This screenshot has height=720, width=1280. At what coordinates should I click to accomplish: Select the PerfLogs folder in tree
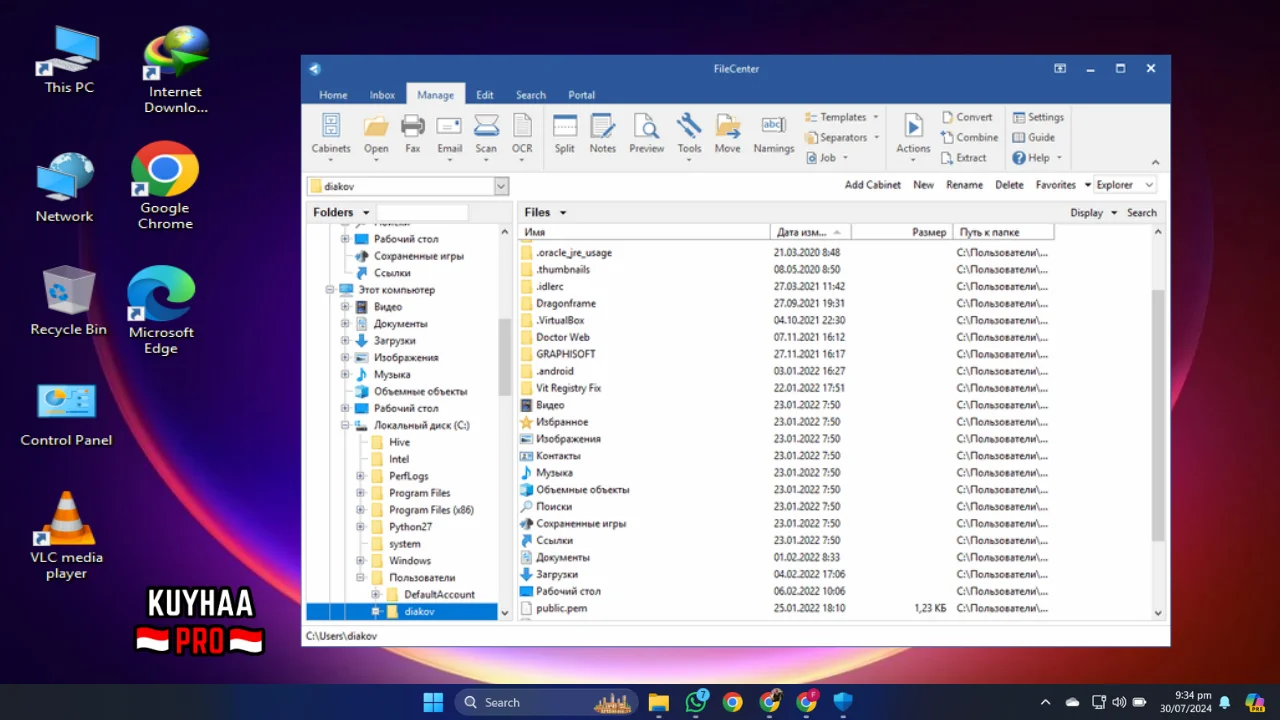[x=408, y=476]
